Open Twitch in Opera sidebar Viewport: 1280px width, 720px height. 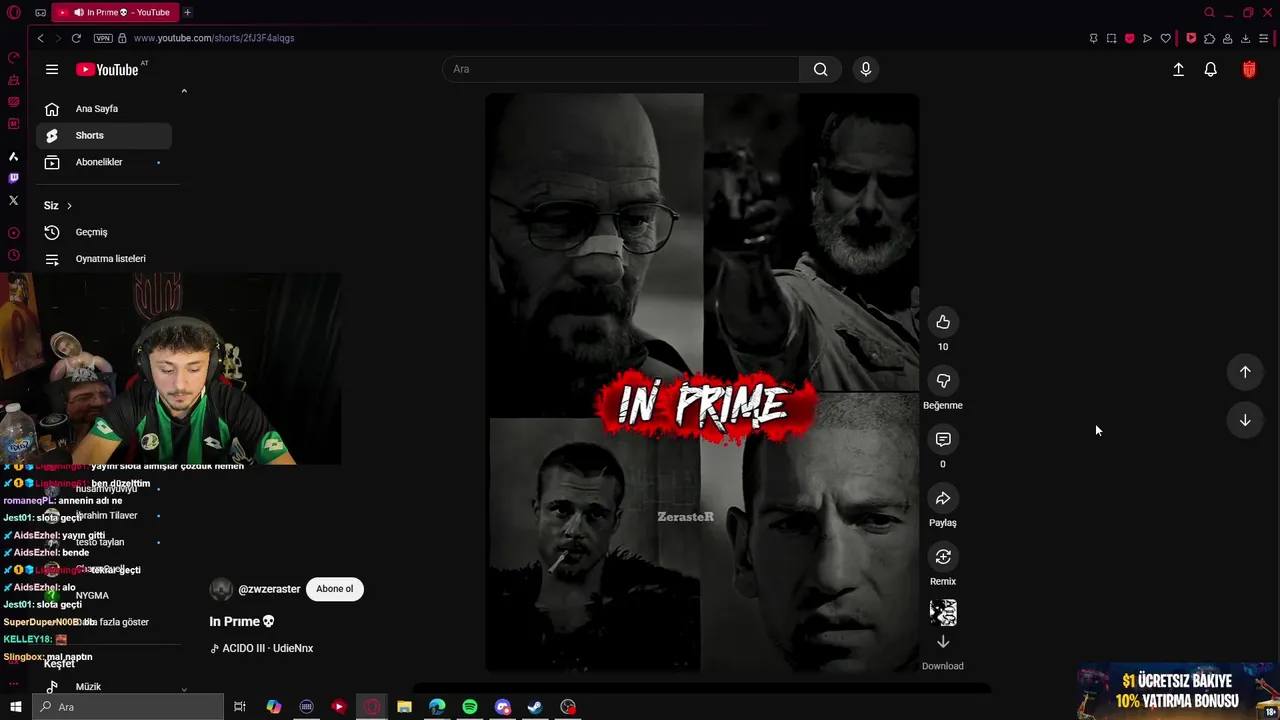click(13, 178)
